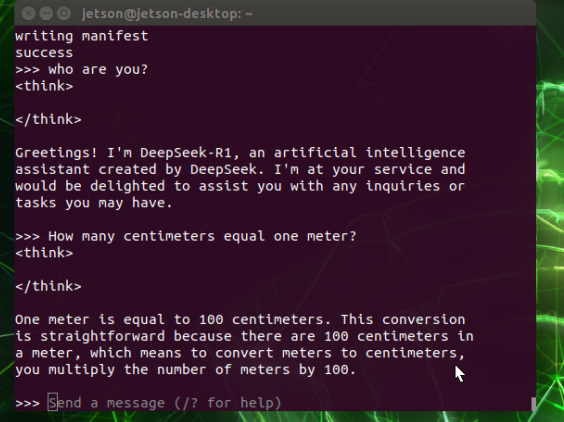Screen dimensions: 564x422
Task: Maximize the terminal window
Action: 64,13
